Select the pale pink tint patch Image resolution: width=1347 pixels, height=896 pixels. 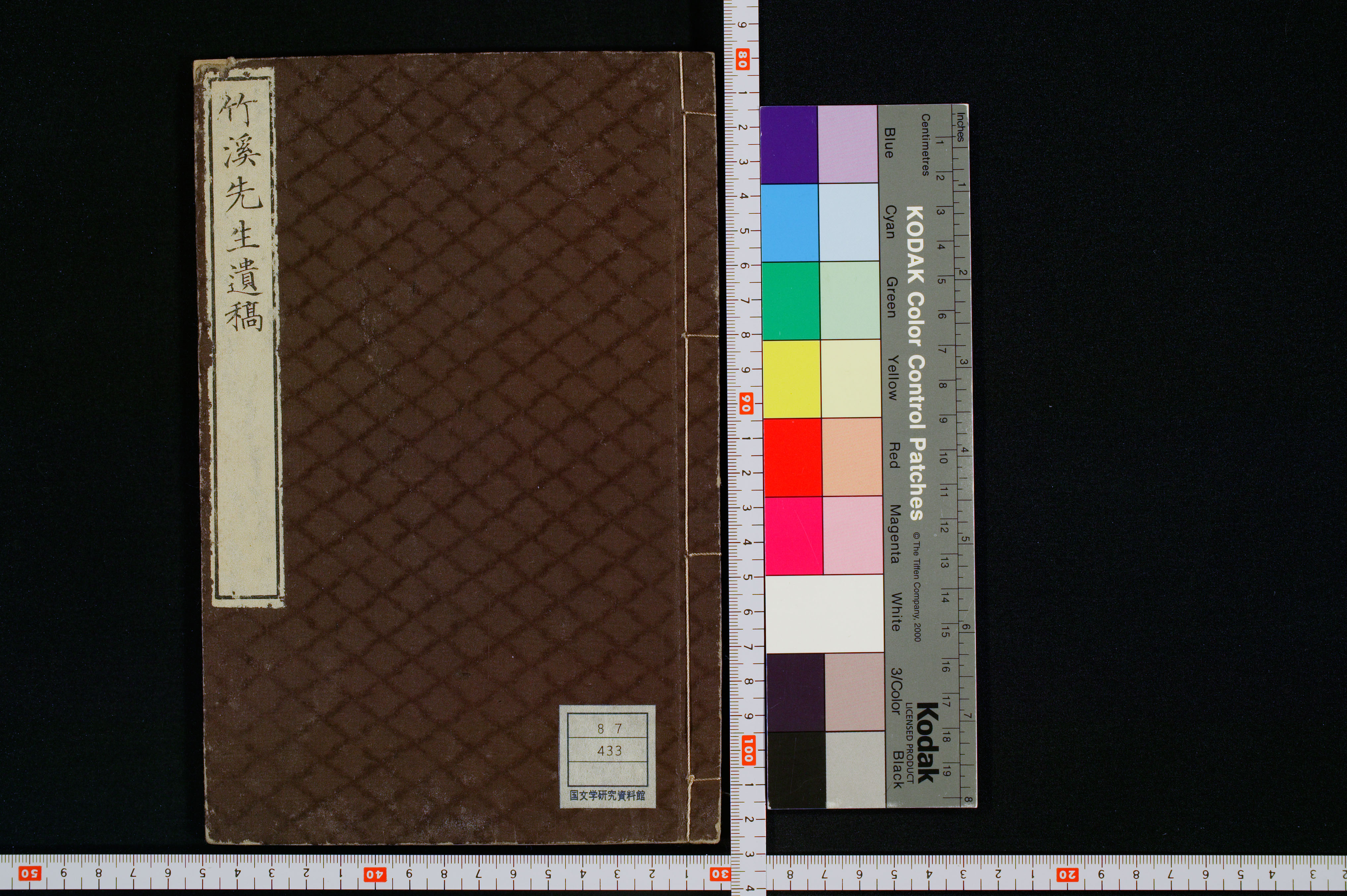click(853, 535)
